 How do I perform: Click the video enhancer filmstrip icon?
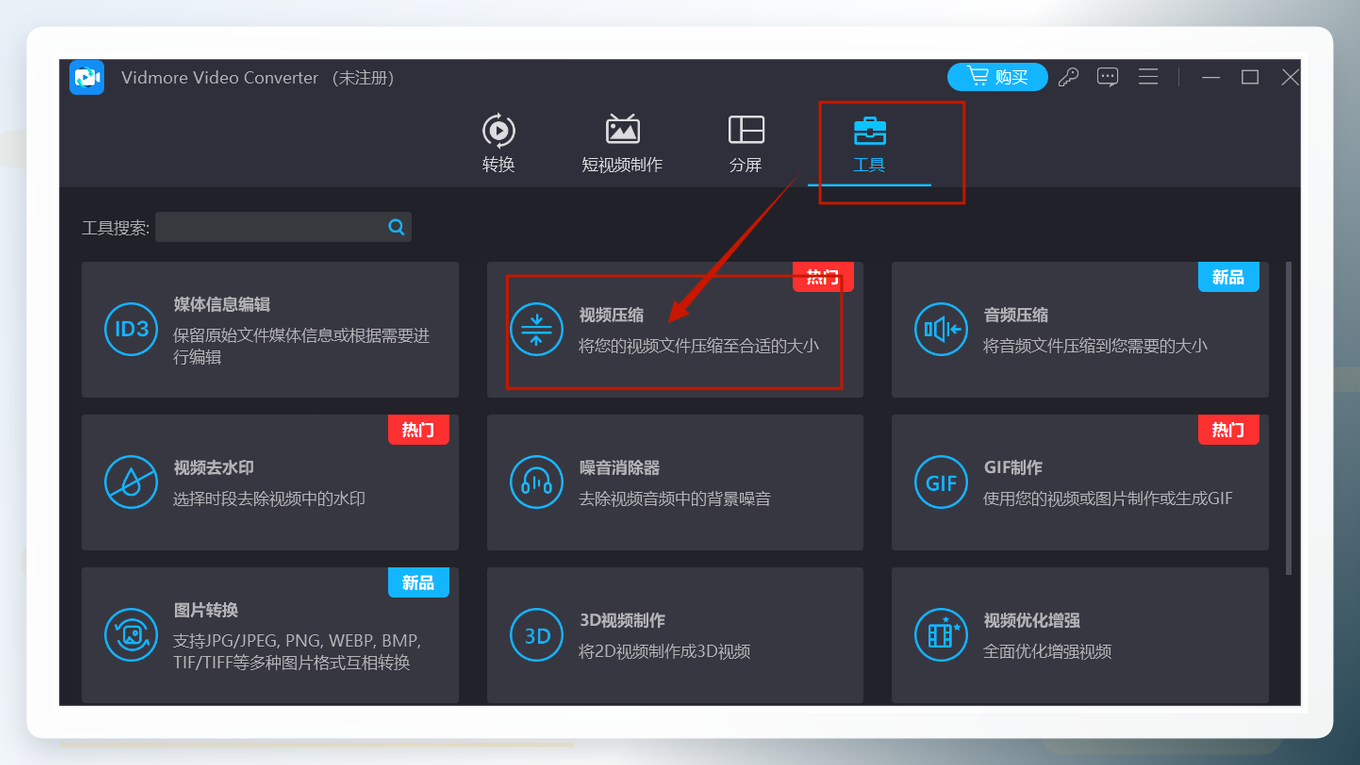[941, 635]
